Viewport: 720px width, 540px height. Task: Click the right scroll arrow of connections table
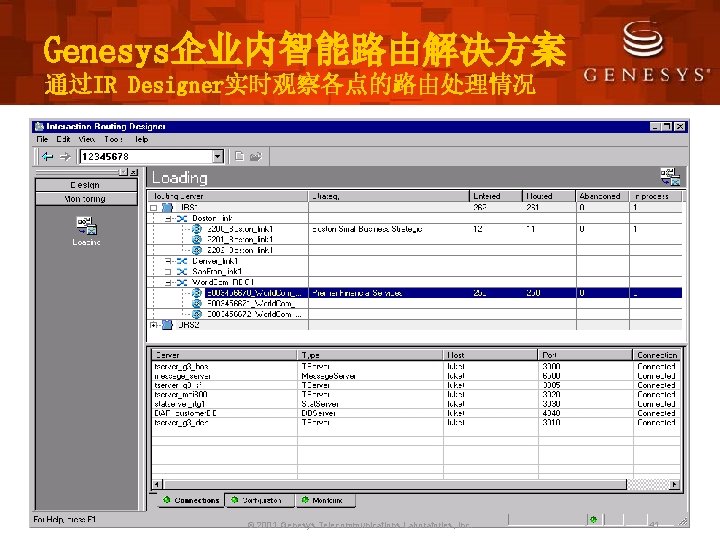674,484
